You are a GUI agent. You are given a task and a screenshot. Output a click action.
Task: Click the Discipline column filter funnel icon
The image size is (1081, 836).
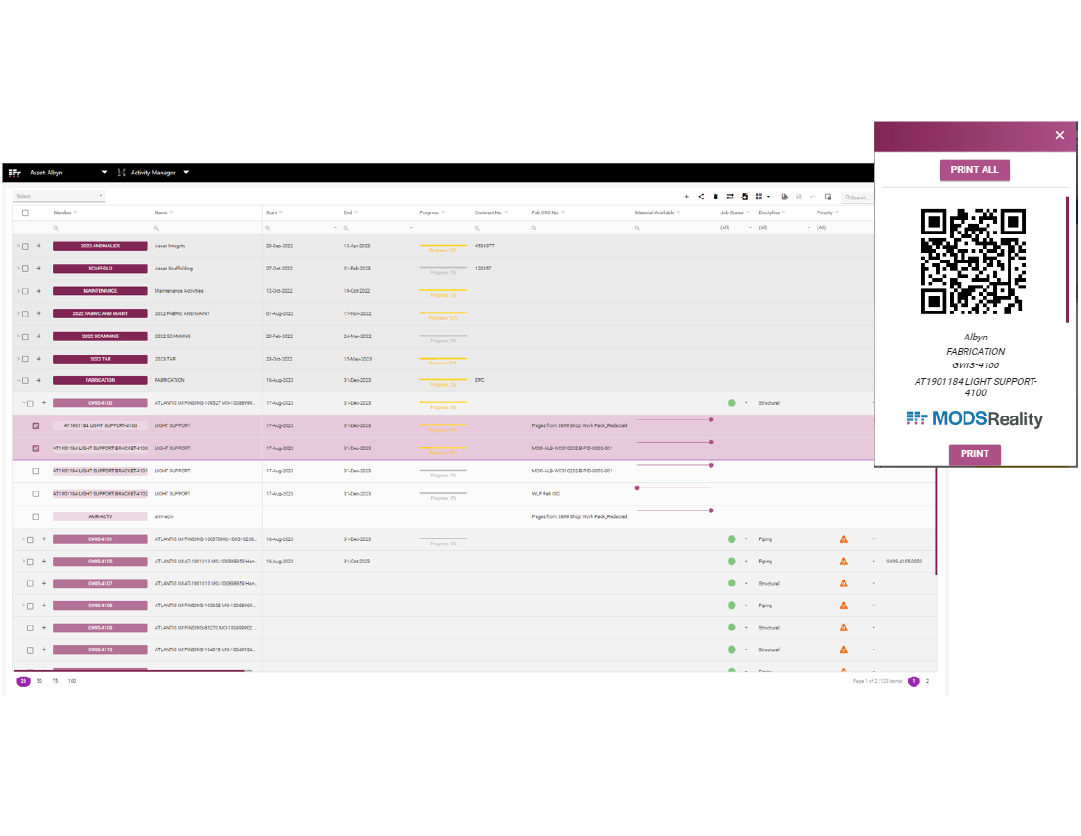(784, 213)
